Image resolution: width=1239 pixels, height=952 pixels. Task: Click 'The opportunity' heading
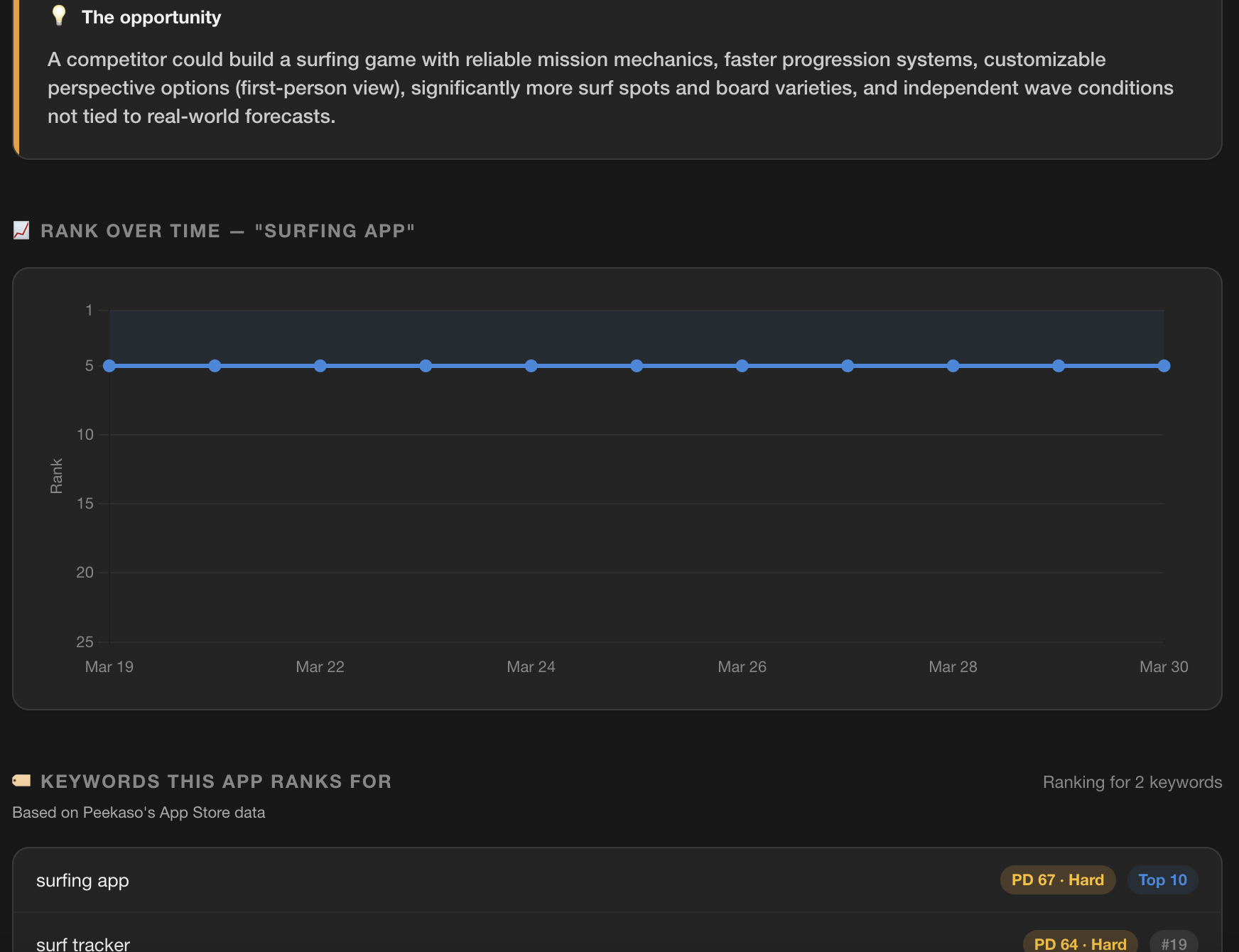pos(151,17)
